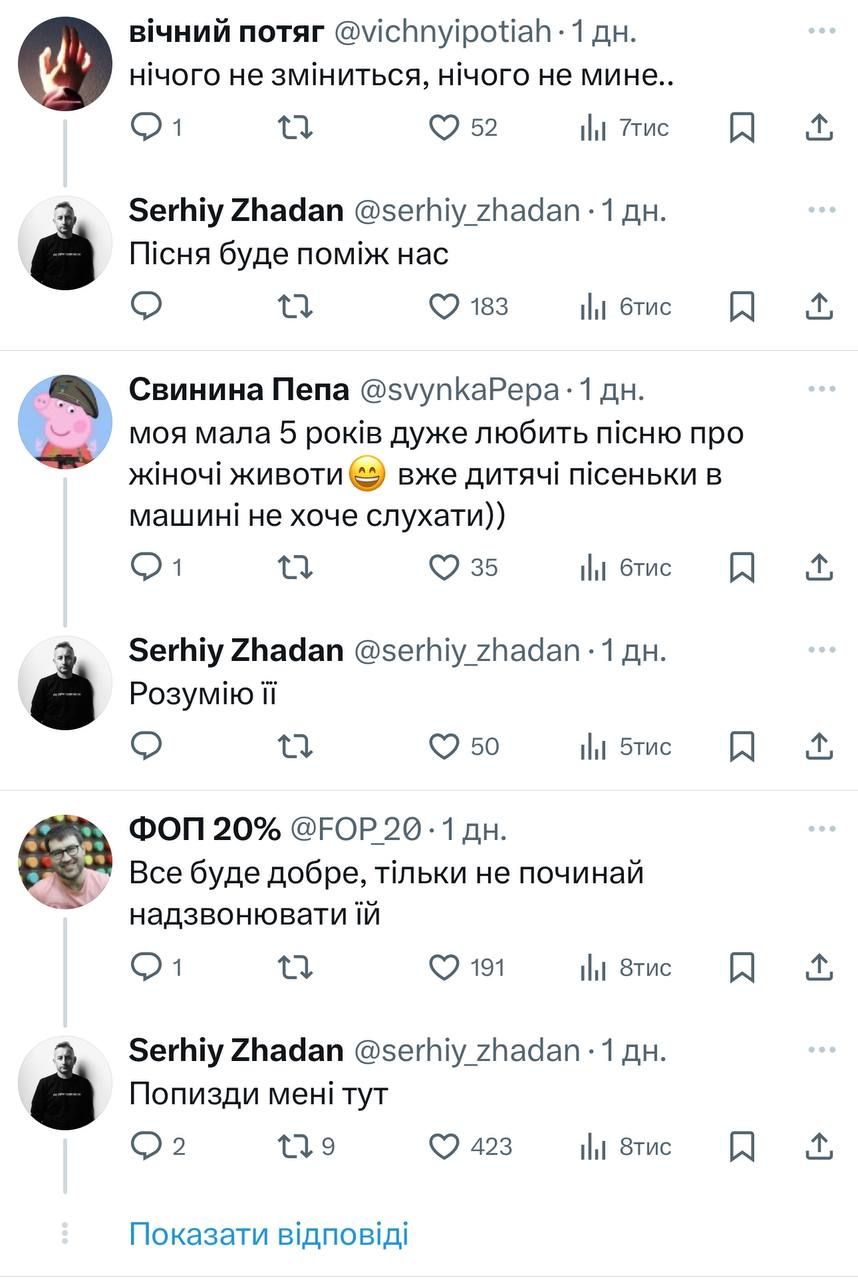Share the 'Розумію її' reply
This screenshot has width=858, height=1280.
(819, 747)
